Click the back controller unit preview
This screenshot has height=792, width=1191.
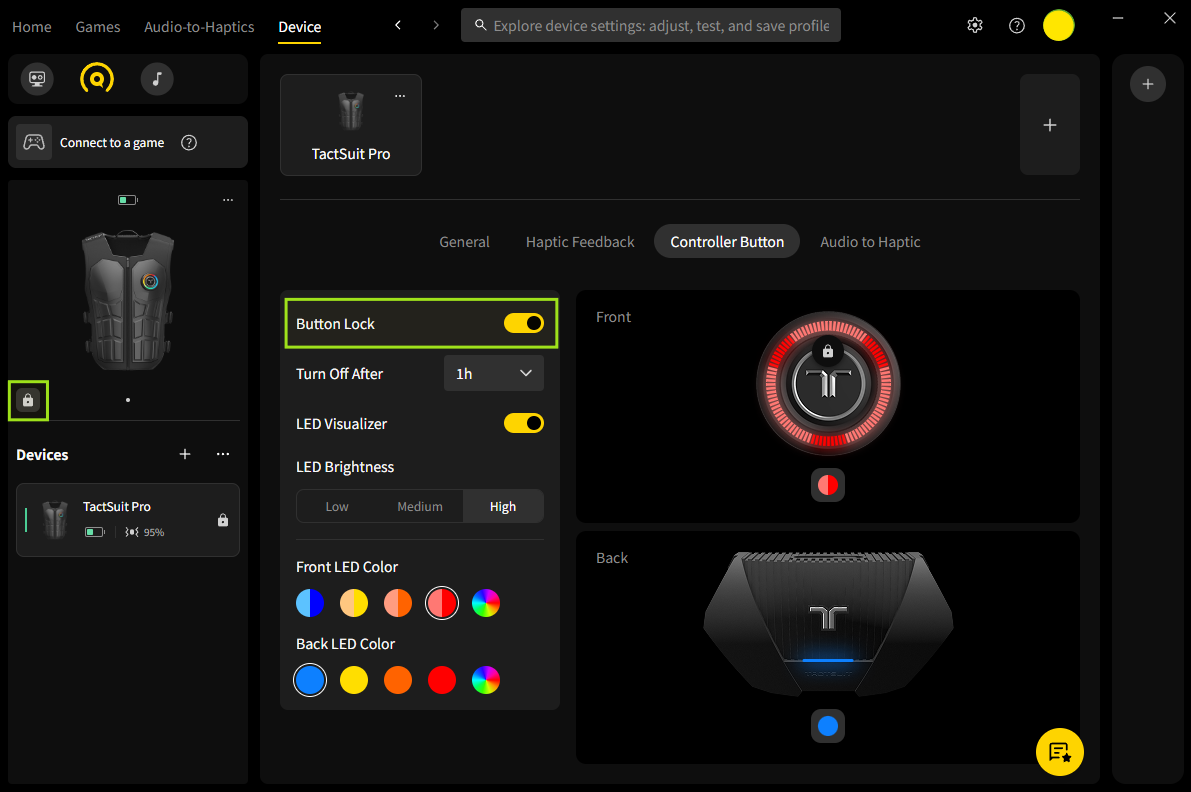(828, 623)
